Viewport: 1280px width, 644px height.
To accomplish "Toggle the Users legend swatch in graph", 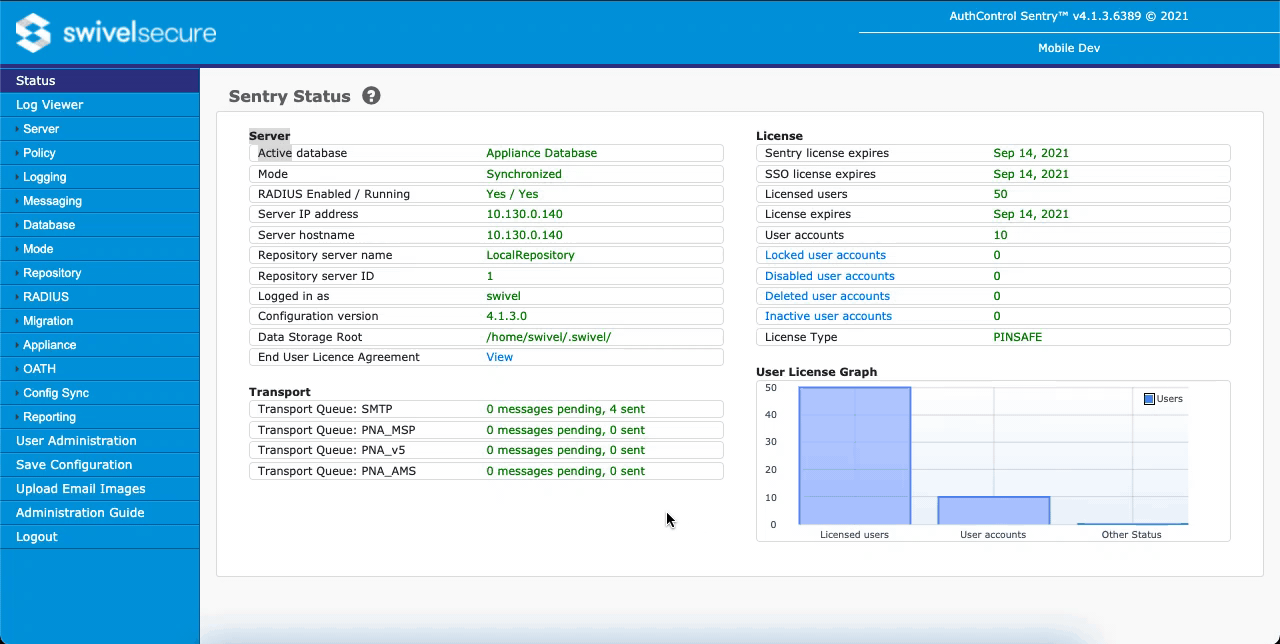I will [1149, 399].
